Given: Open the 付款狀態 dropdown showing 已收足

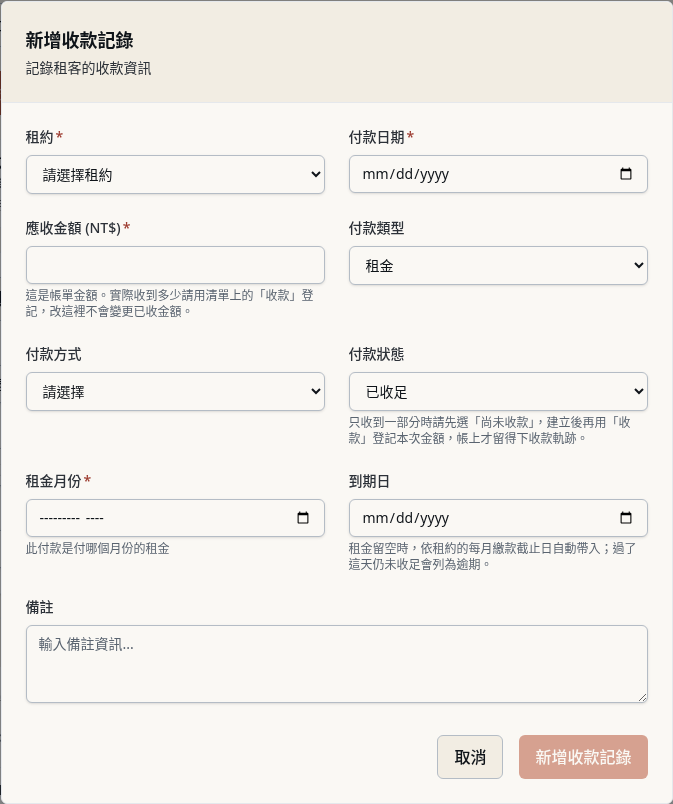Looking at the screenshot, I should pyautogui.click(x=498, y=392).
